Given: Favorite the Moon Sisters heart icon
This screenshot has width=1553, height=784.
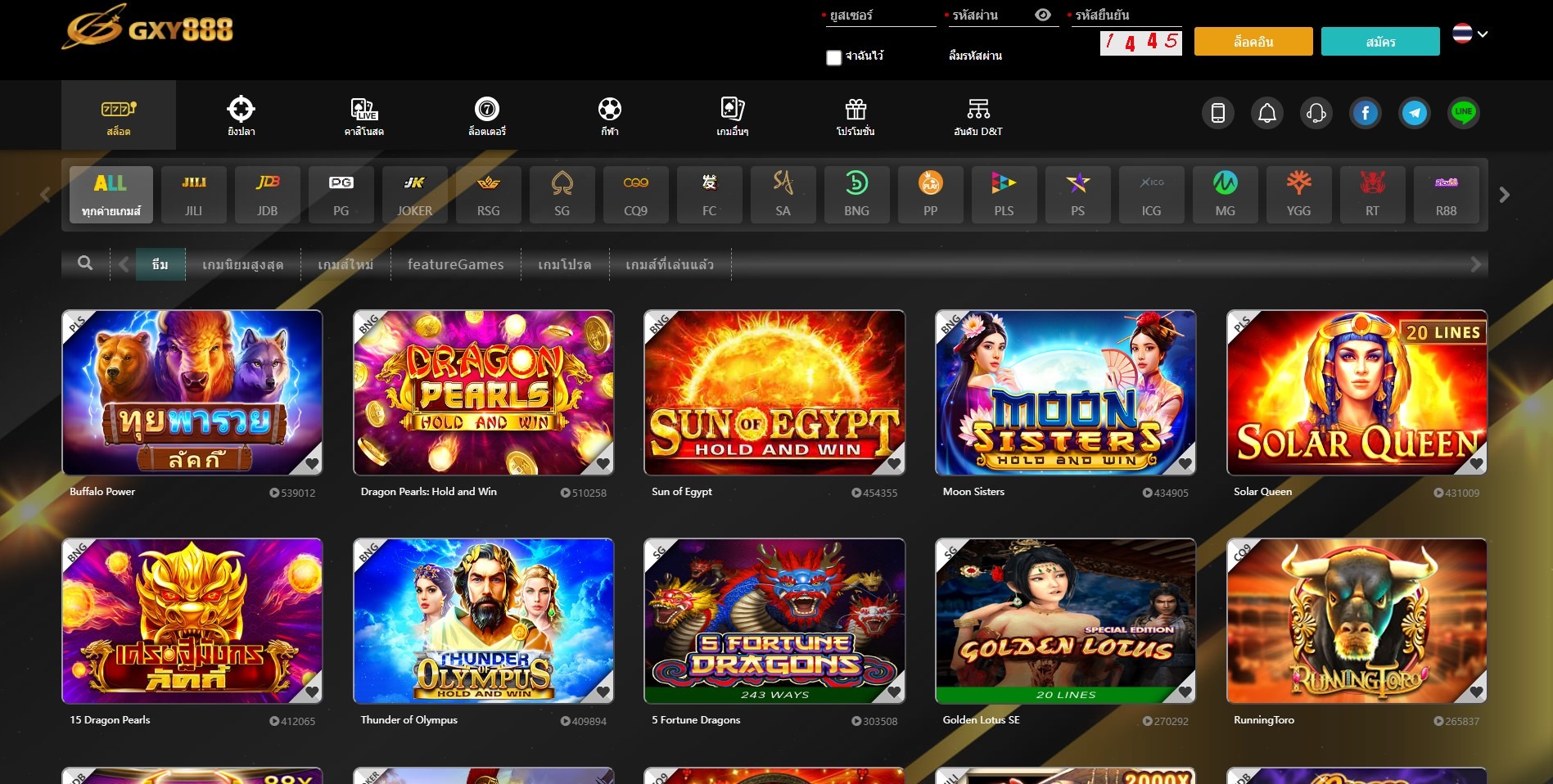Looking at the screenshot, I should coord(1185,464).
